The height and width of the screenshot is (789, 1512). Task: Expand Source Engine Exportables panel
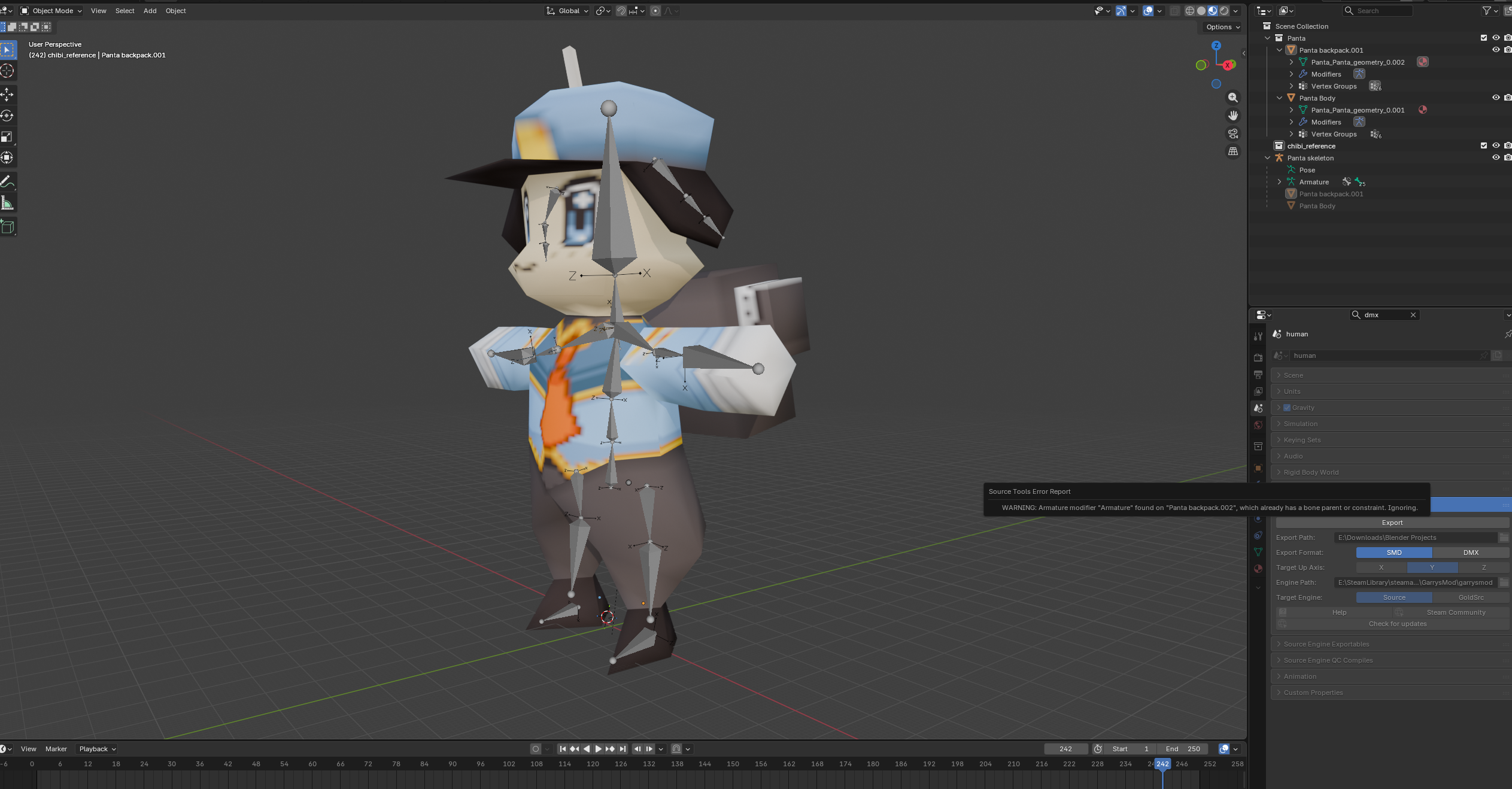point(1326,644)
